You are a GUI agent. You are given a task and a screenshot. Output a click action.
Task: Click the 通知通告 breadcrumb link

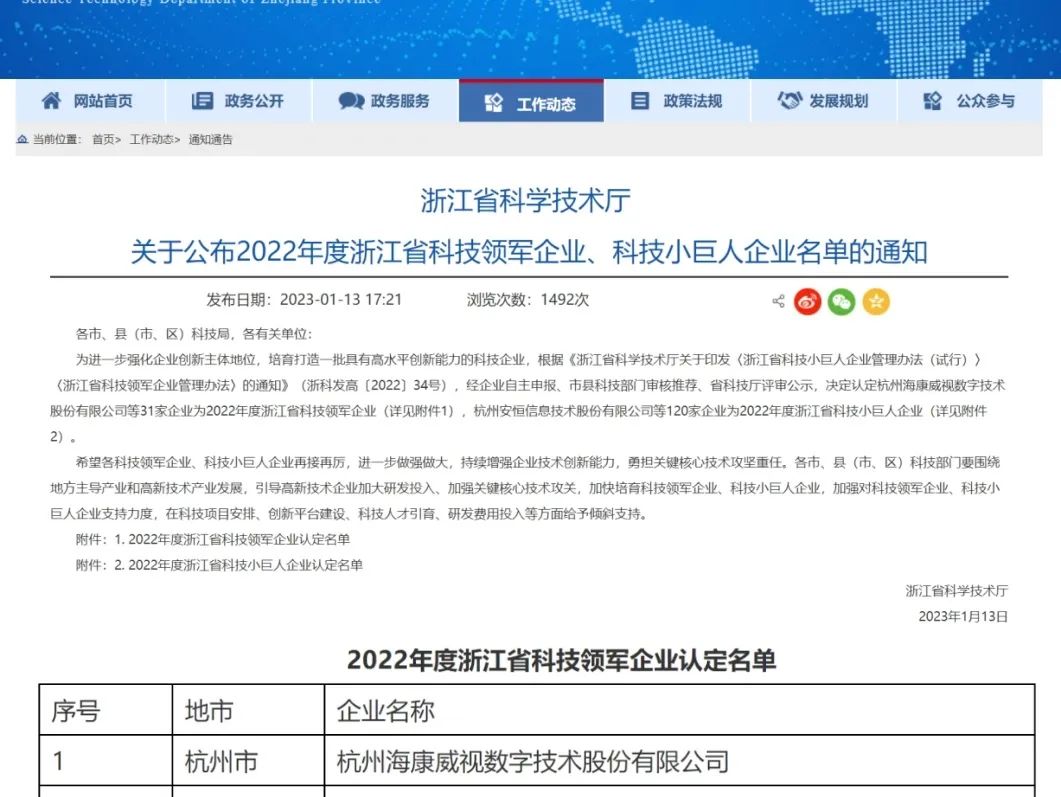(x=210, y=140)
